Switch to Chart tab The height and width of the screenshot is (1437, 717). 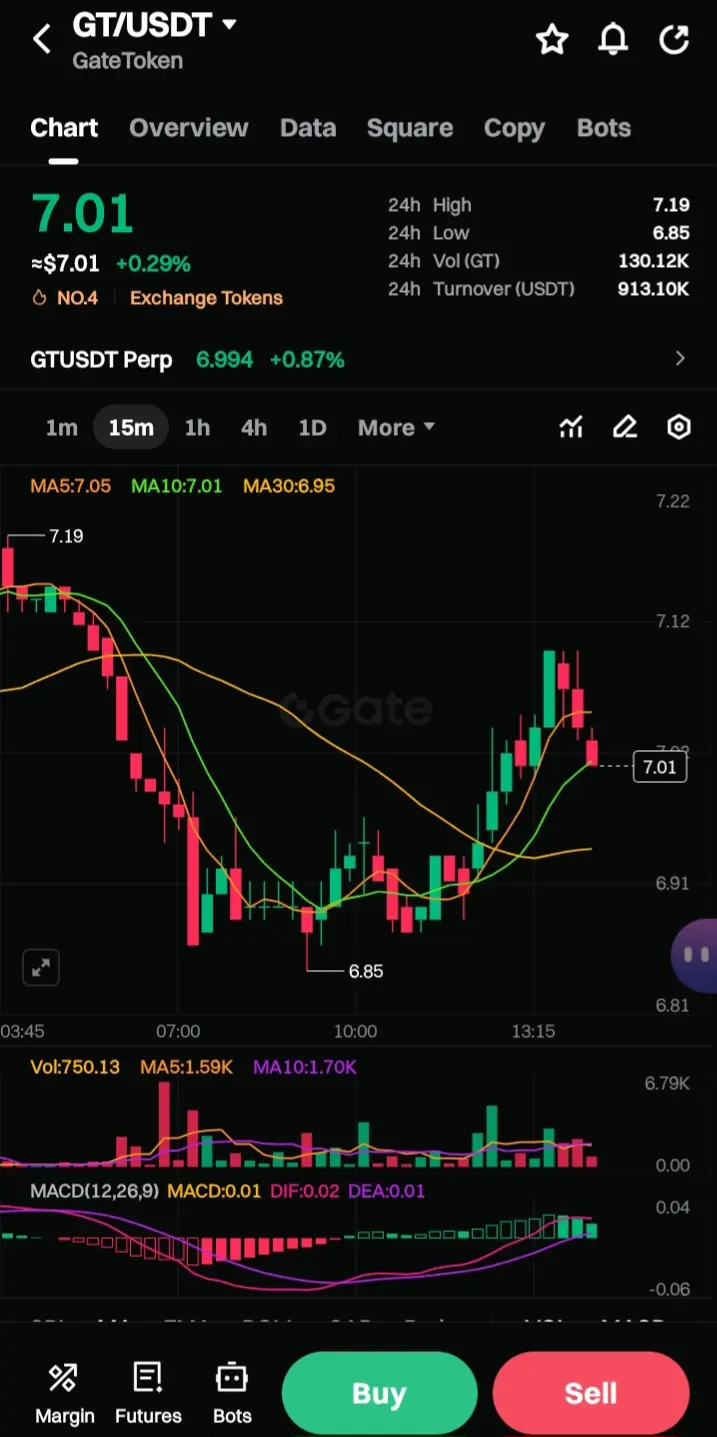64,128
